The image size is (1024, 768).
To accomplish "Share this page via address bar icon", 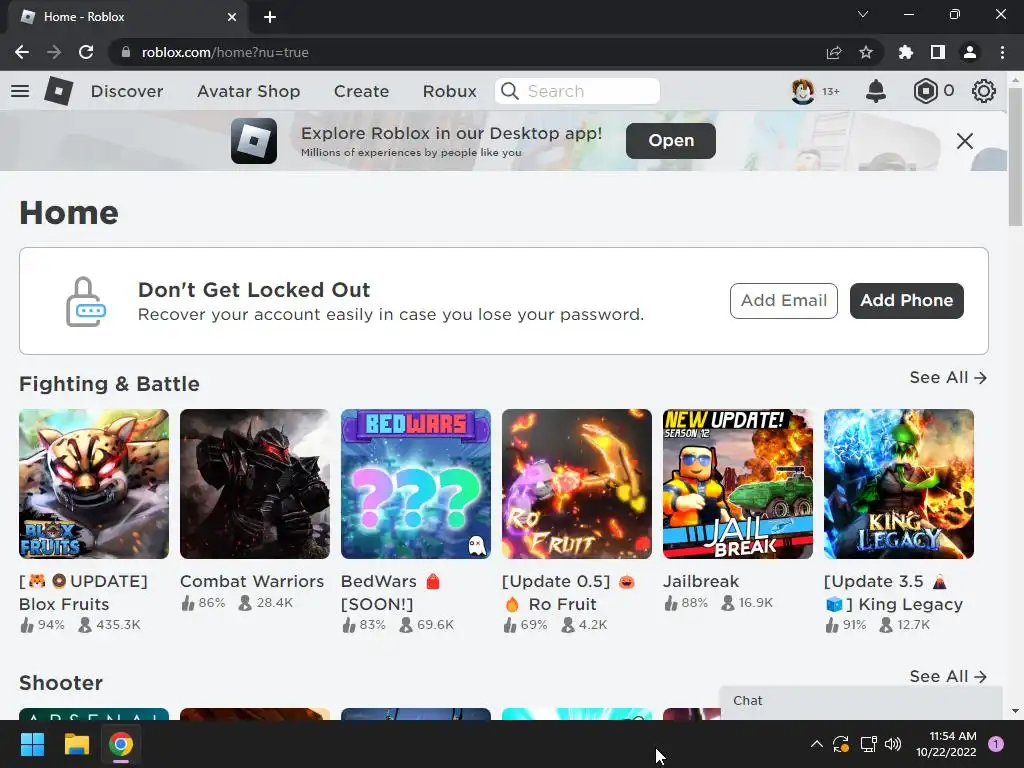I will (834, 52).
